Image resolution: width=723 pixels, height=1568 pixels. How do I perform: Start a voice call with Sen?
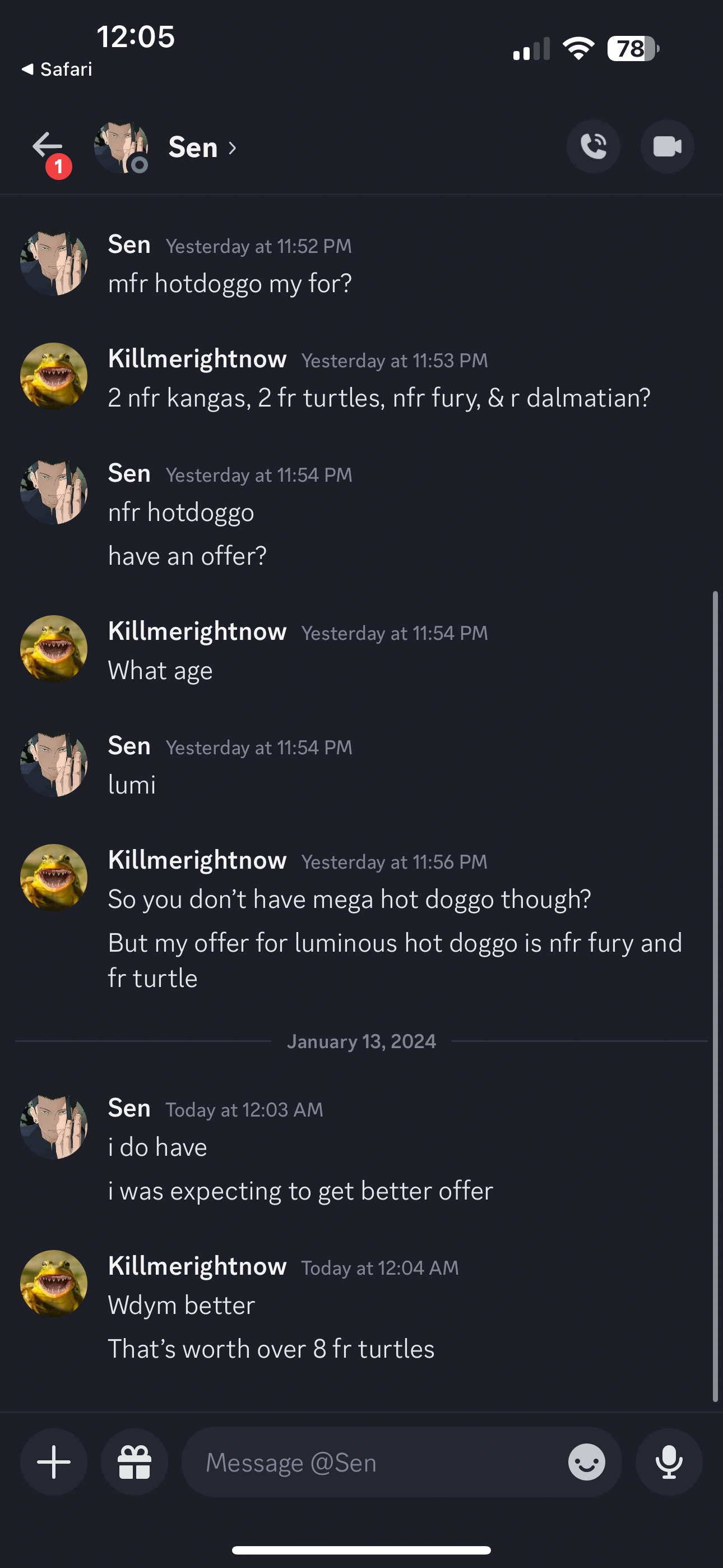click(x=594, y=146)
